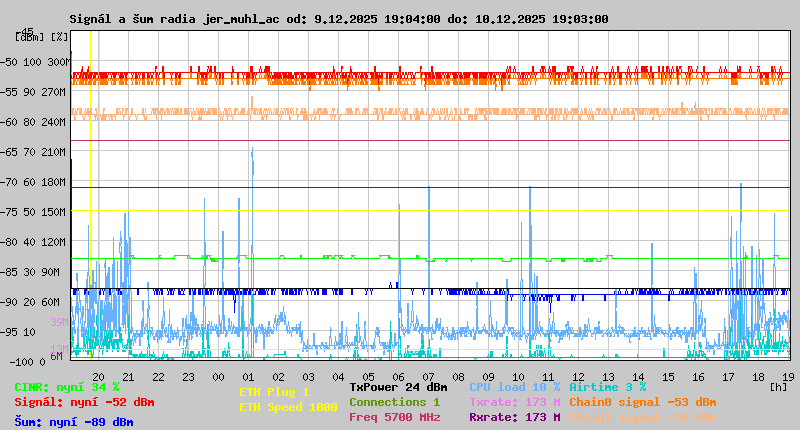This screenshot has width=800, height=430.
Task: Click hour '20' on the time axis
Action: pyautogui.click(x=98, y=377)
